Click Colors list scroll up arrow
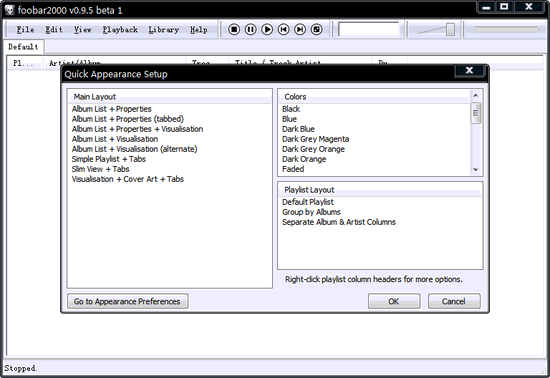 476,95
